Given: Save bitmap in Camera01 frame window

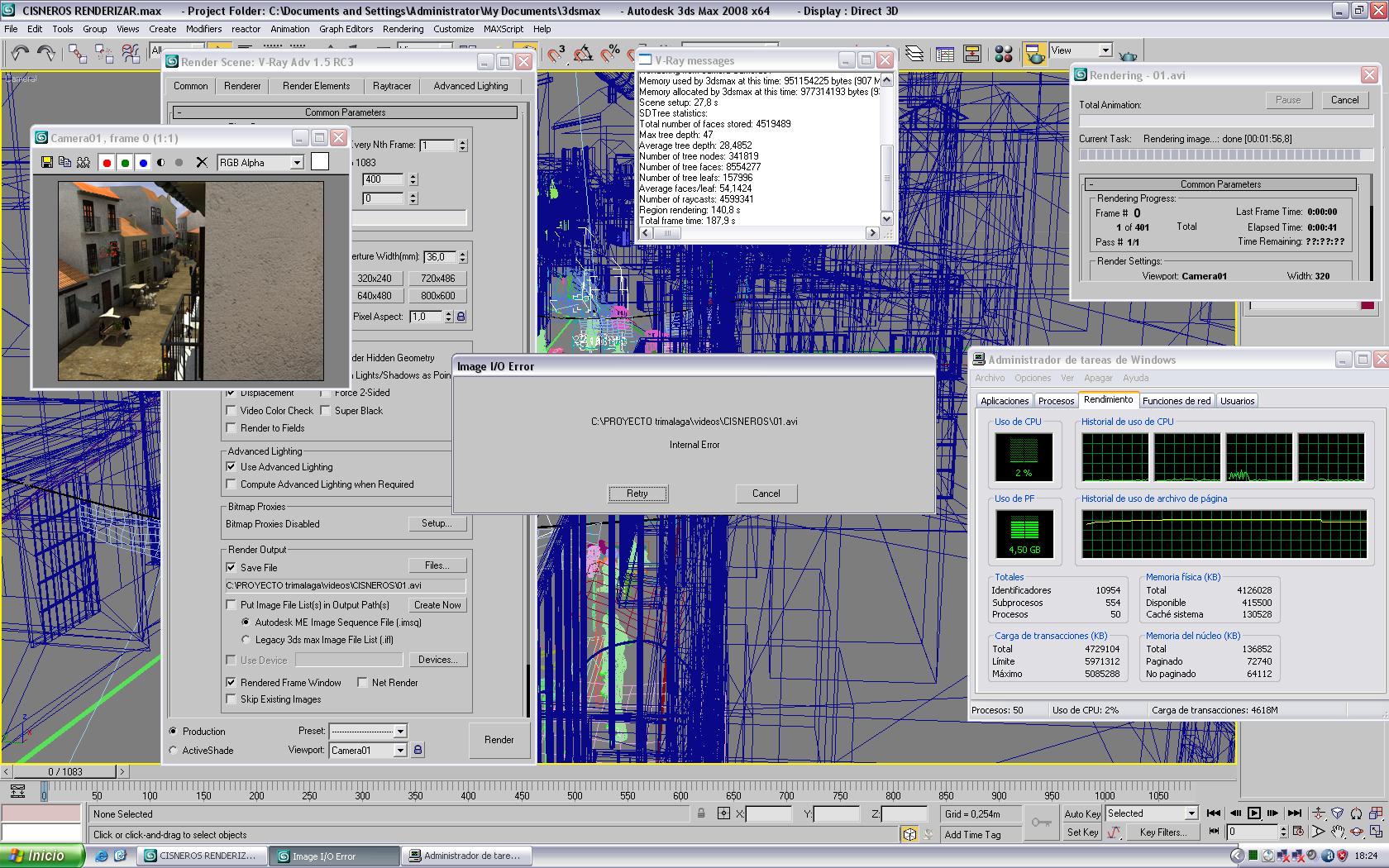Looking at the screenshot, I should [47, 163].
